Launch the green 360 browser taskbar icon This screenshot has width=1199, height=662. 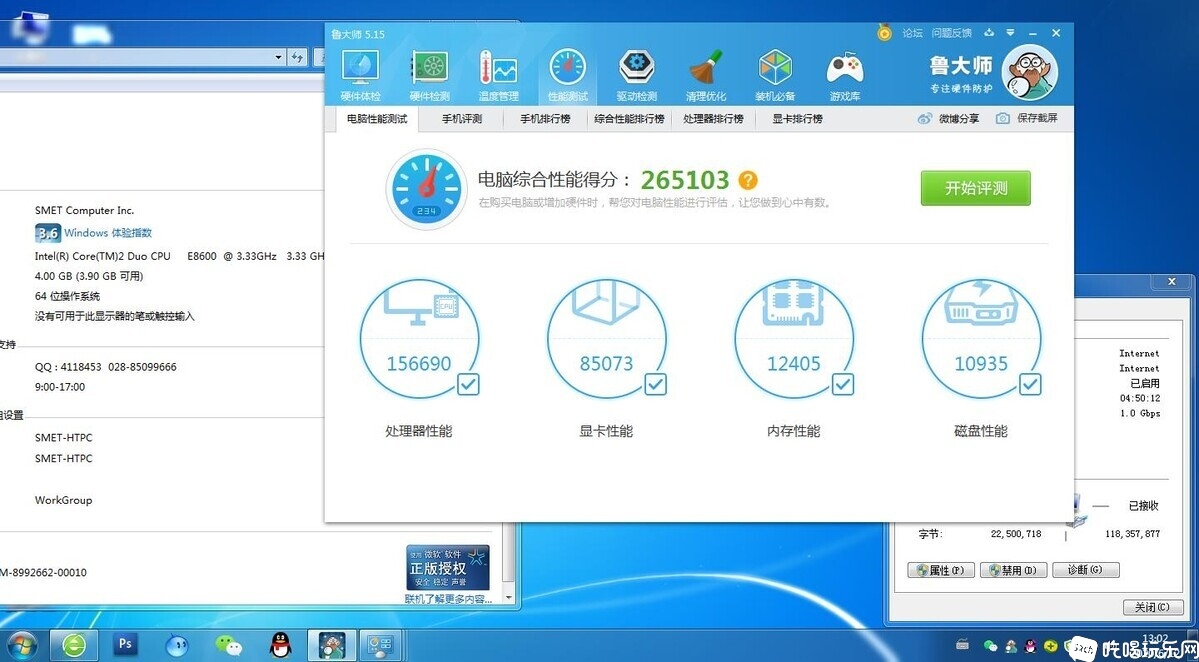coord(74,645)
